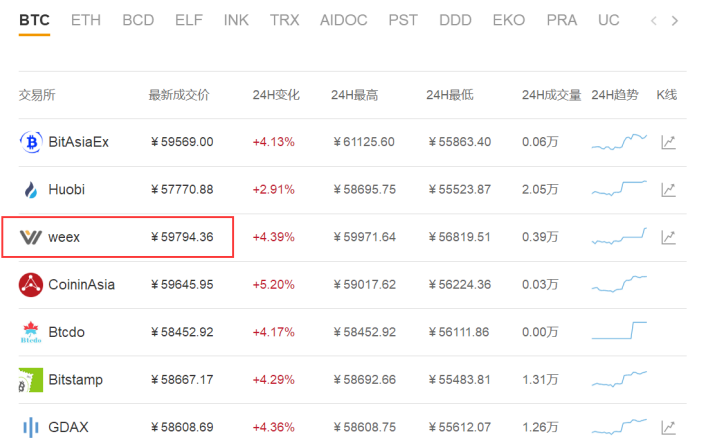Image resolution: width=702 pixels, height=447 pixels.
Task: Open the weex K-line chart icon
Action: (668, 237)
